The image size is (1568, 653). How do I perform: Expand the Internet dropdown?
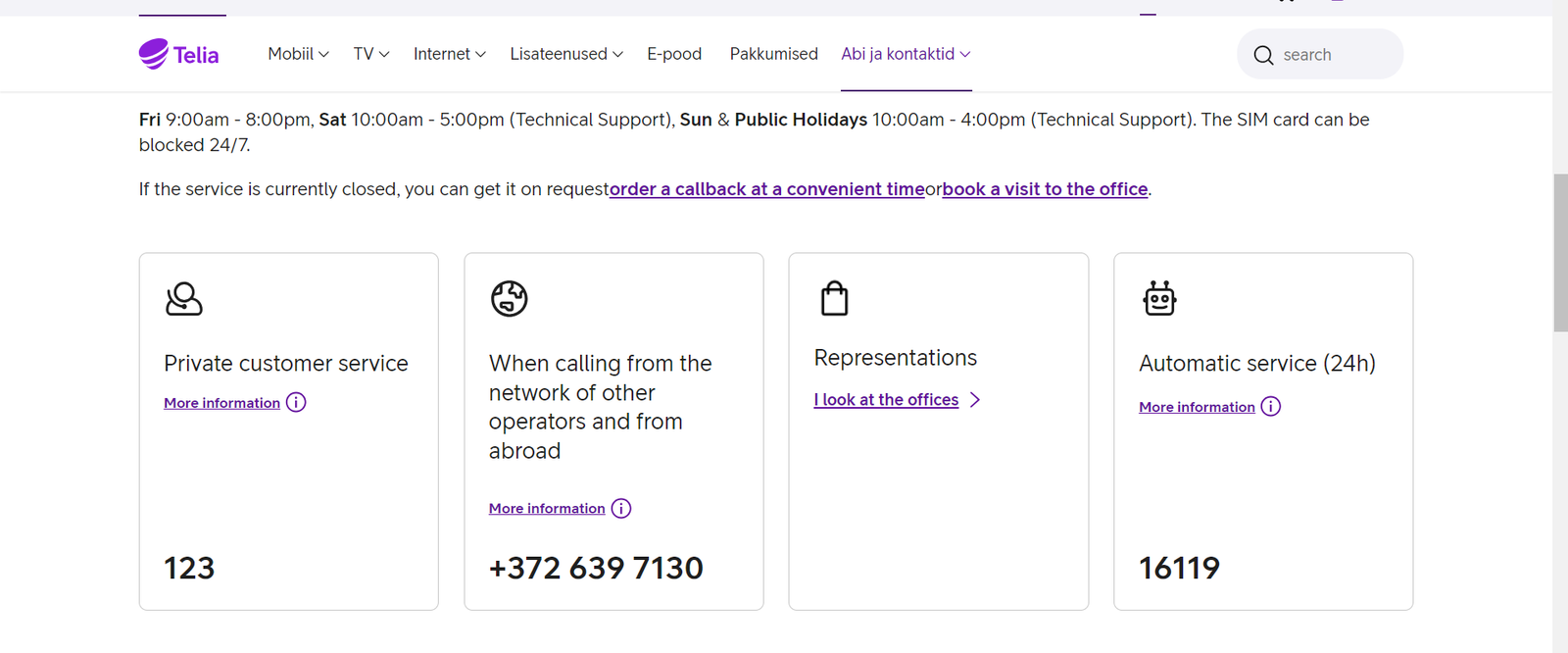[448, 54]
